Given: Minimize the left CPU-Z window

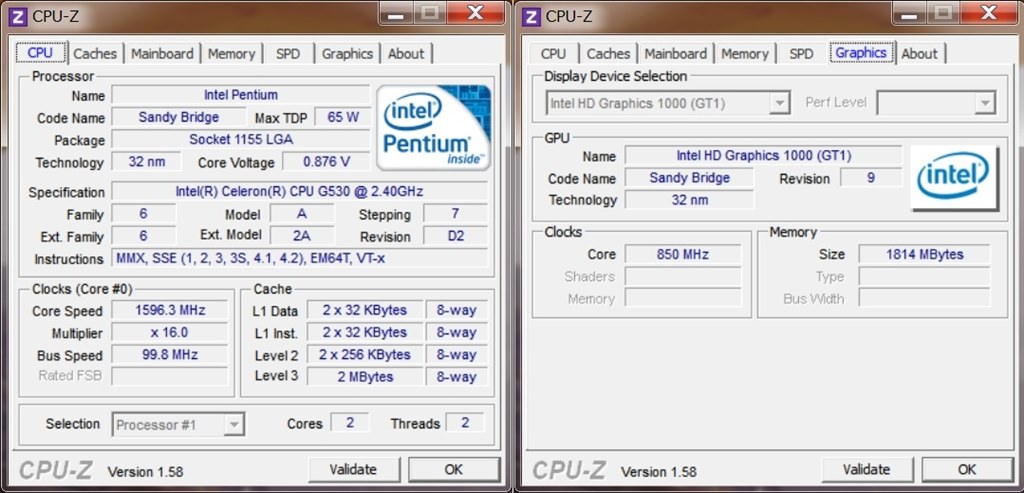Looking at the screenshot, I should (x=396, y=12).
